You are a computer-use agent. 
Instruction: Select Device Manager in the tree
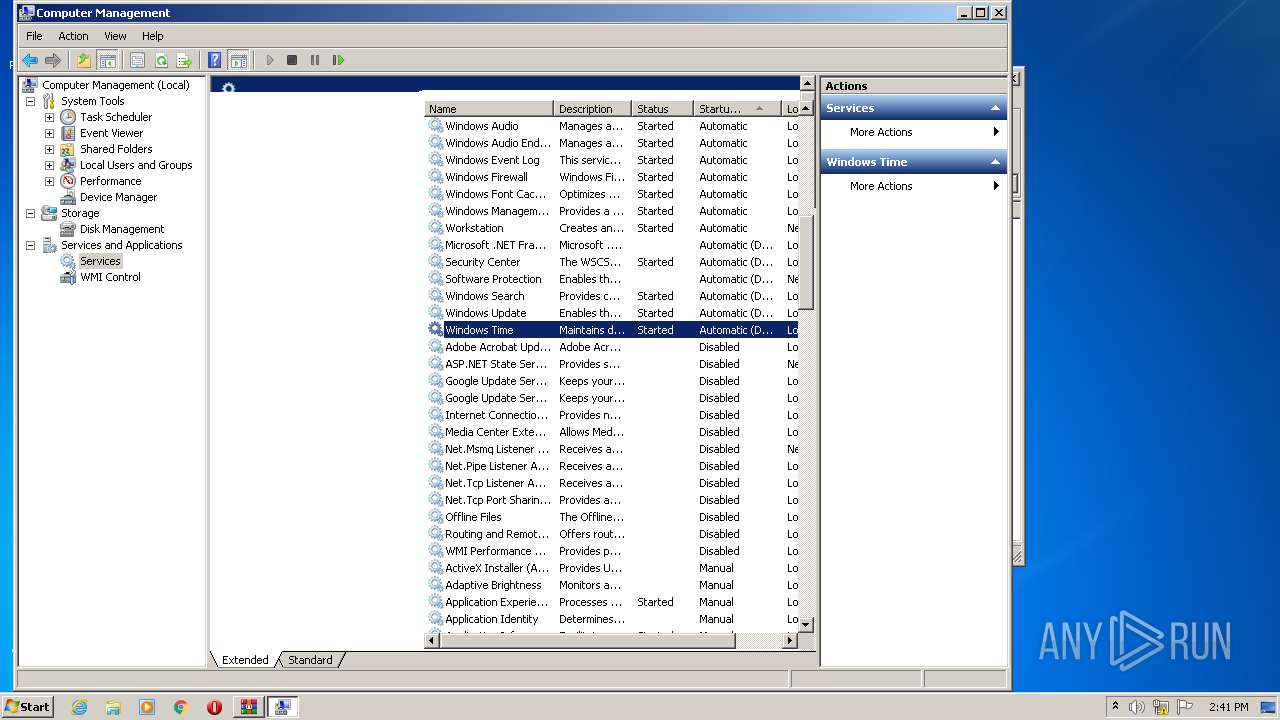[118, 197]
